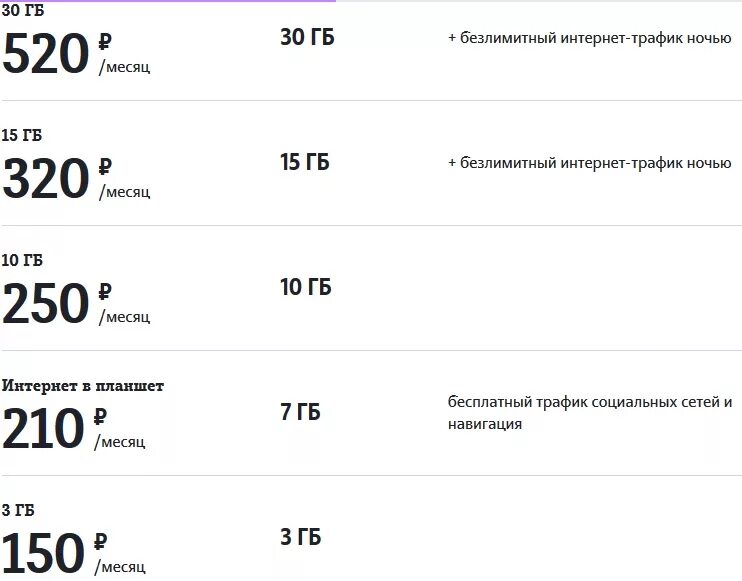
Task: Select the 210 ₽ per month price
Action: (x=74, y=428)
